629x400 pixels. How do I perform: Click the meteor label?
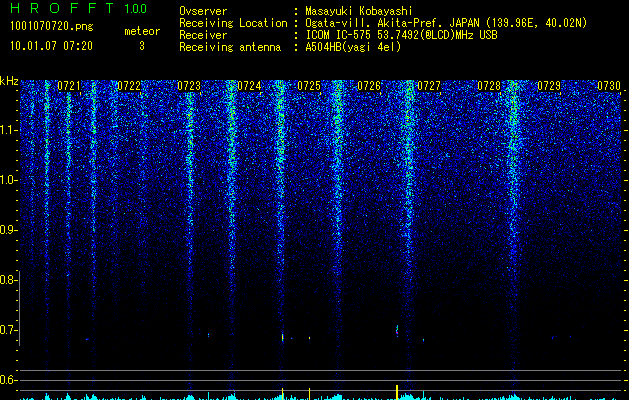[142, 31]
